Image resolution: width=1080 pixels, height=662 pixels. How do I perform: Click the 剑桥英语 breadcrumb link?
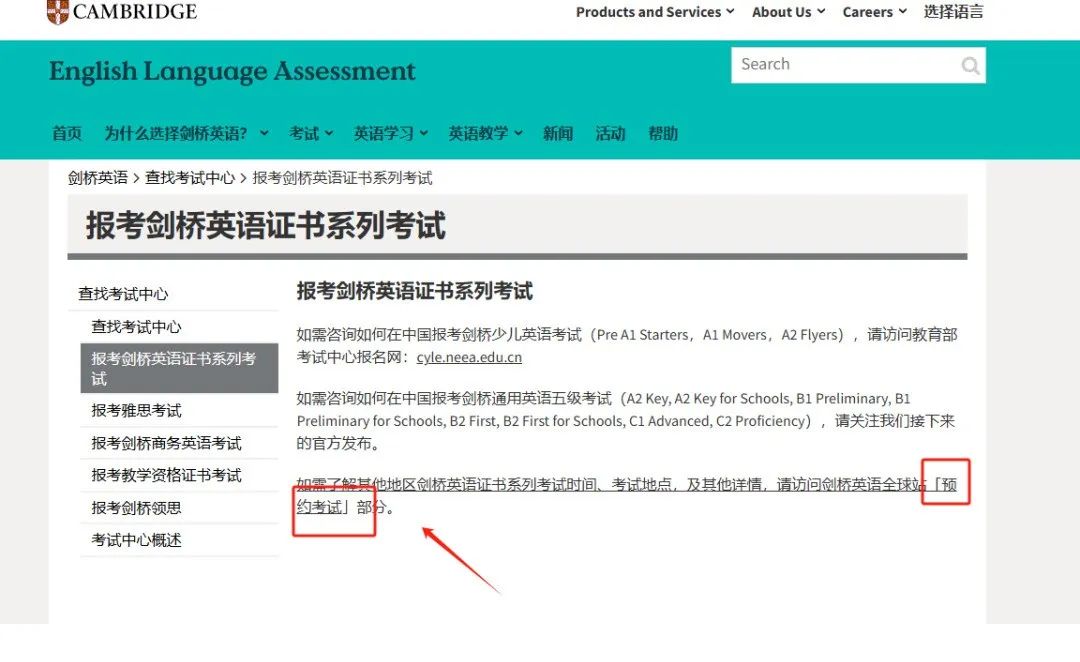click(98, 178)
